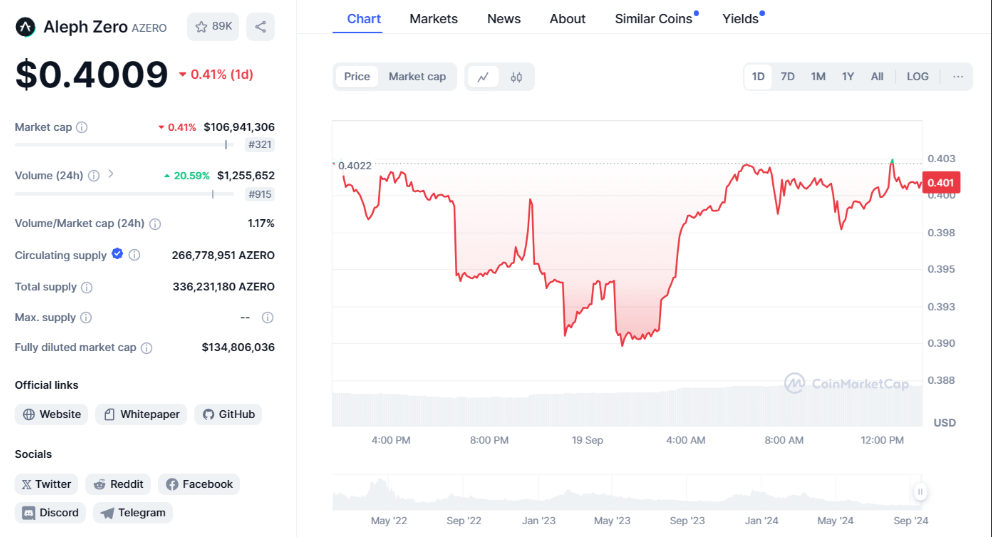Switch to the Chart tab
This screenshot has width=992, height=537.
[364, 19]
